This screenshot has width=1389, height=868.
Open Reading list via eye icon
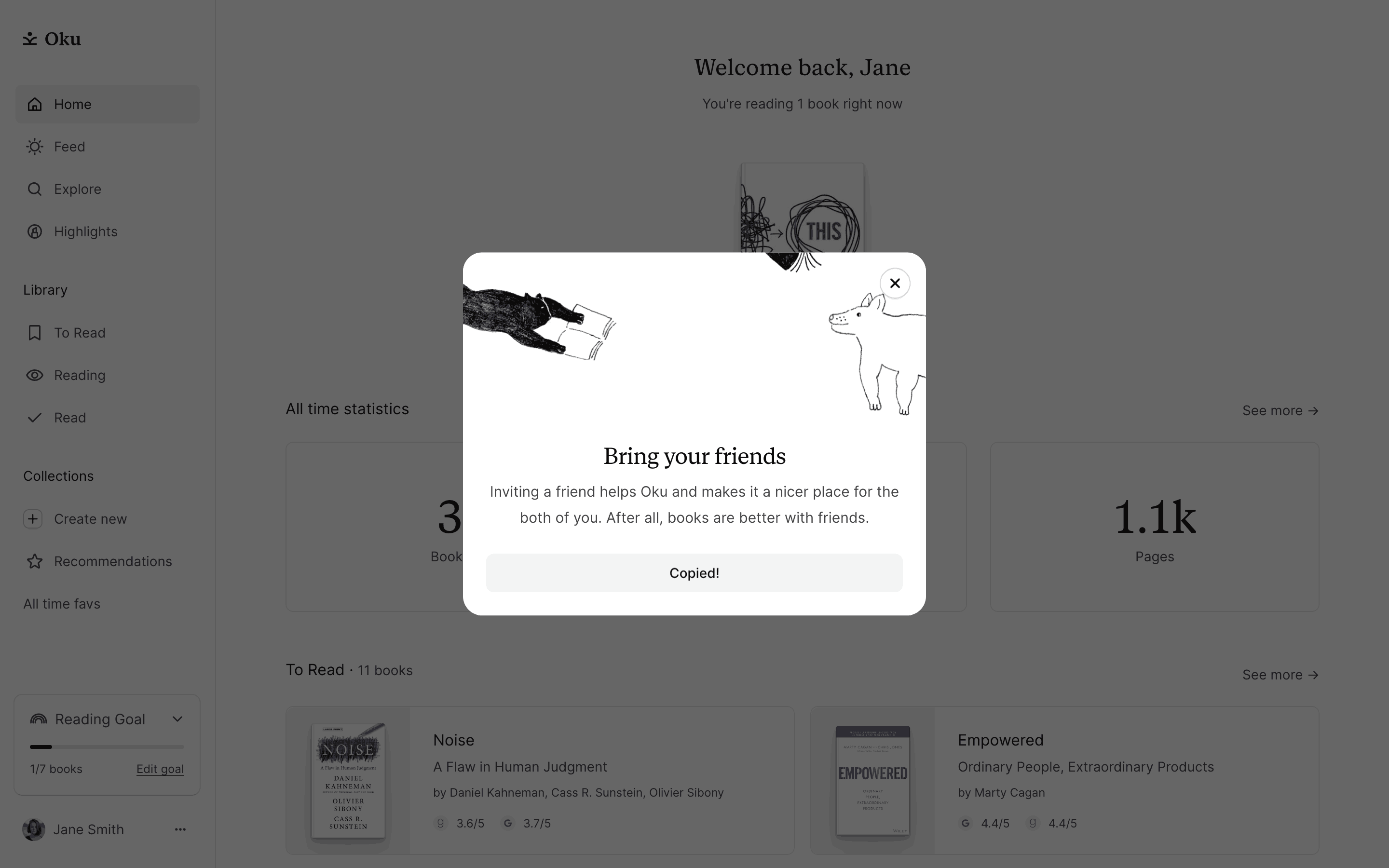click(35, 375)
